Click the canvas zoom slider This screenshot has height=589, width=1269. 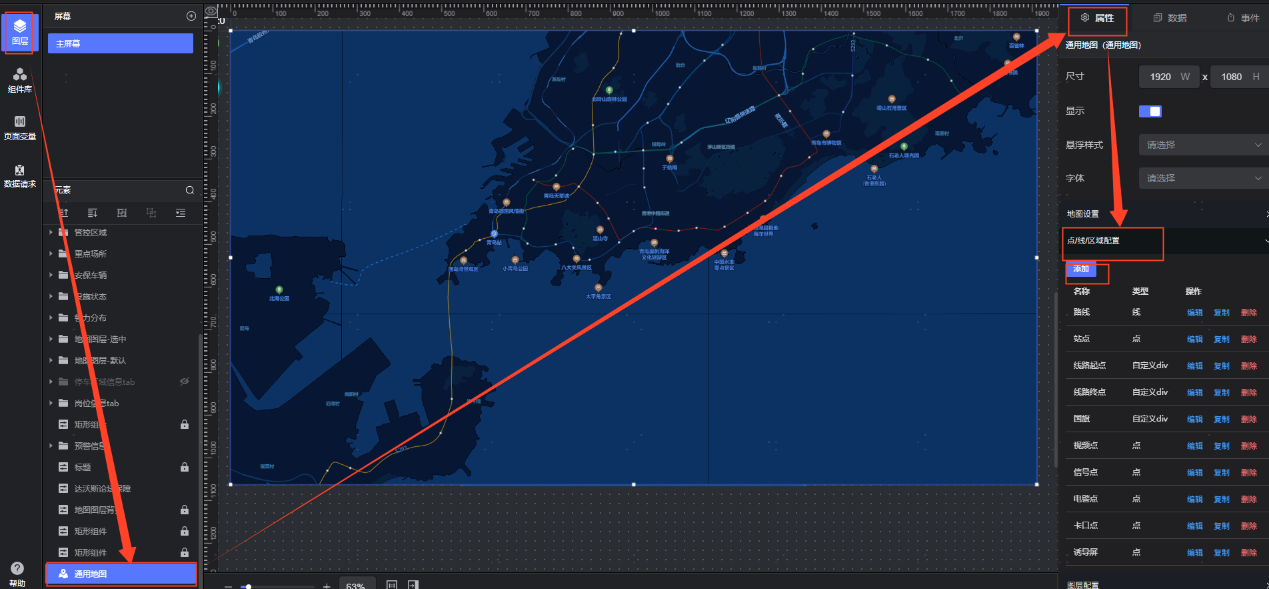pos(248,586)
